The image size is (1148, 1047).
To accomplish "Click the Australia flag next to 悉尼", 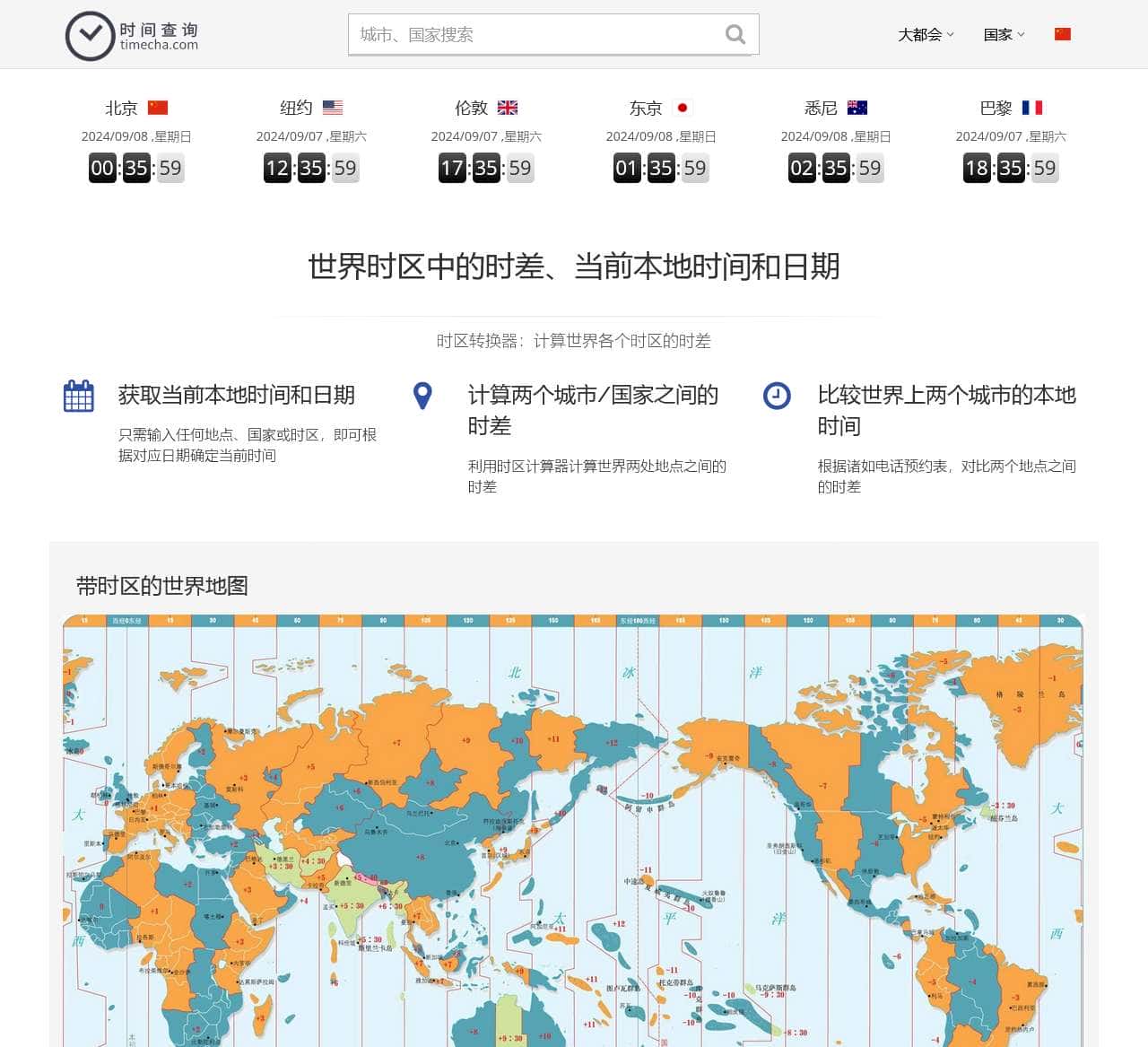I will point(858,107).
